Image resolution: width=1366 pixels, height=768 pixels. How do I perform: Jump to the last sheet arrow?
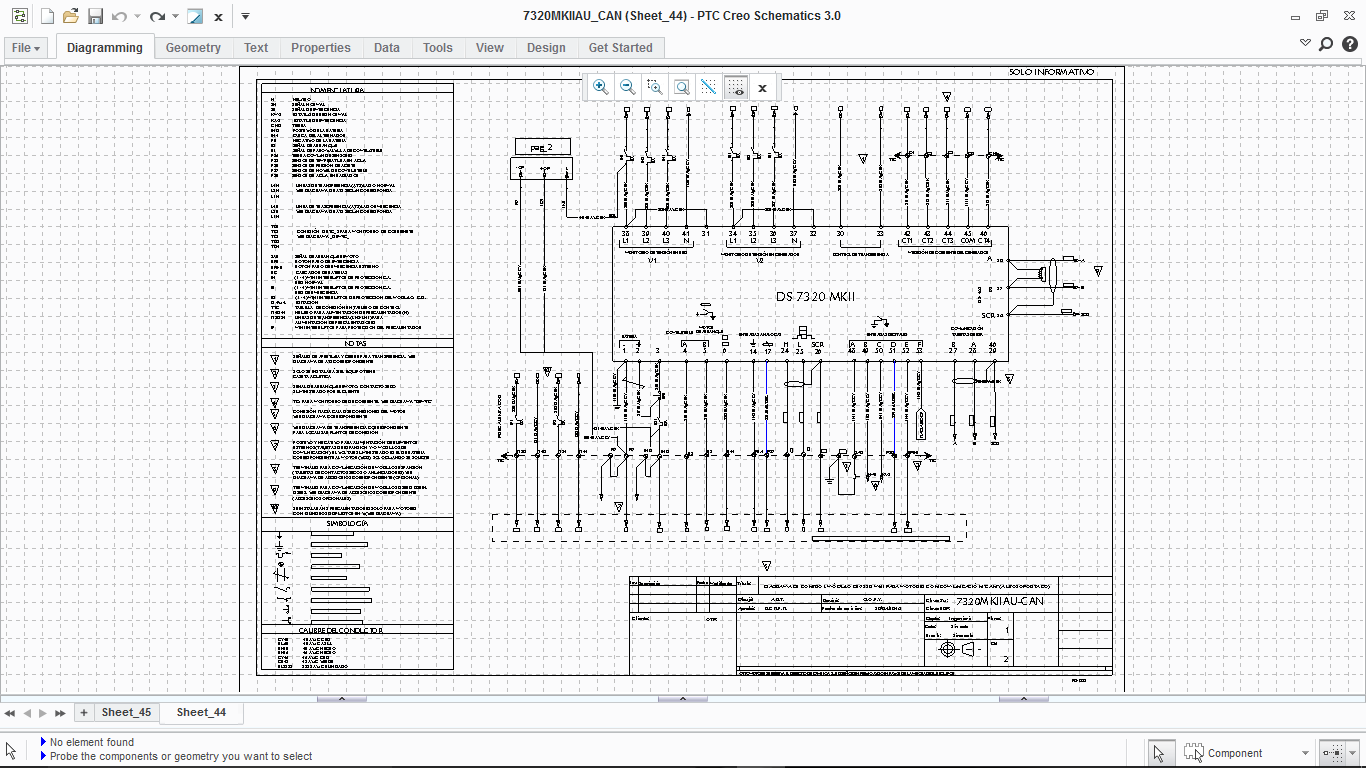click(60, 713)
